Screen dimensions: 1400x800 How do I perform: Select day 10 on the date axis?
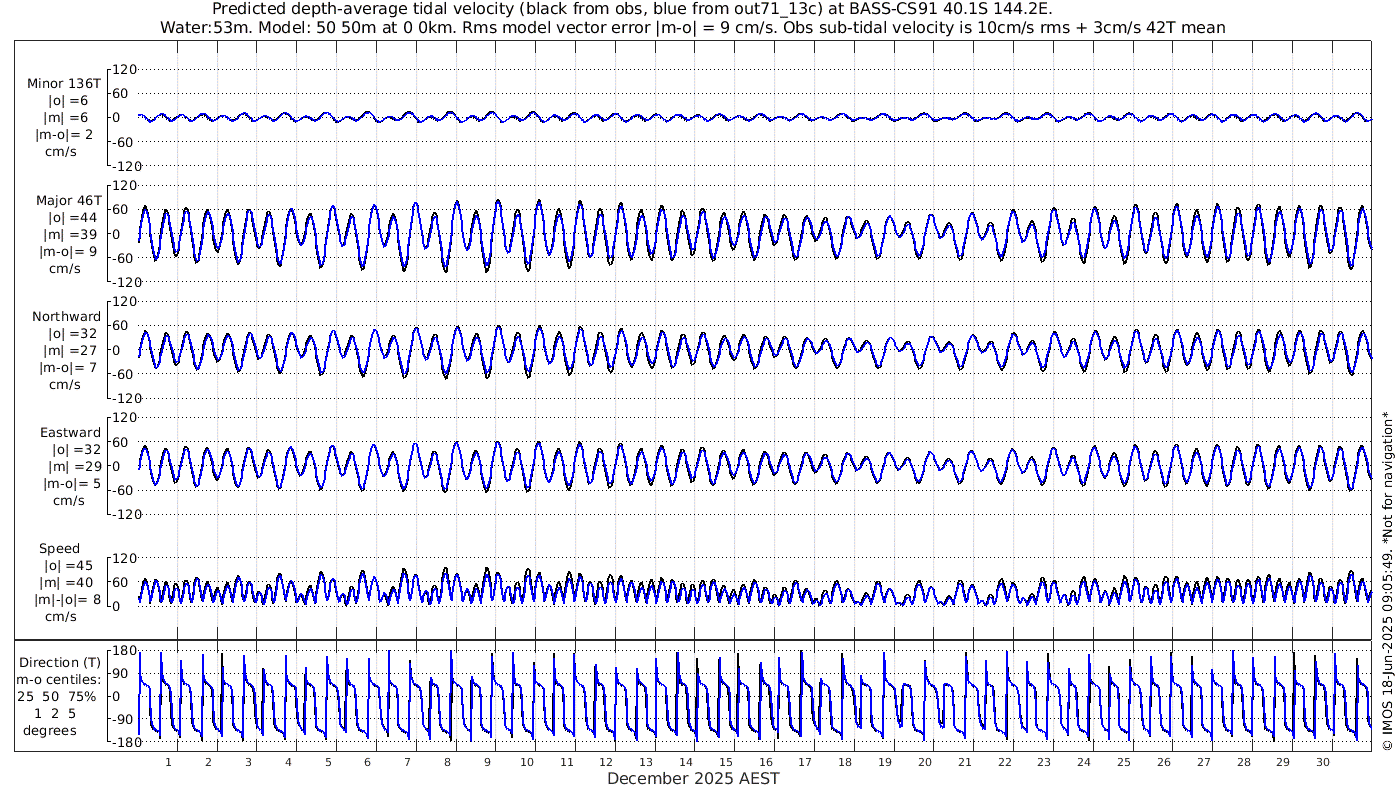tap(527, 762)
